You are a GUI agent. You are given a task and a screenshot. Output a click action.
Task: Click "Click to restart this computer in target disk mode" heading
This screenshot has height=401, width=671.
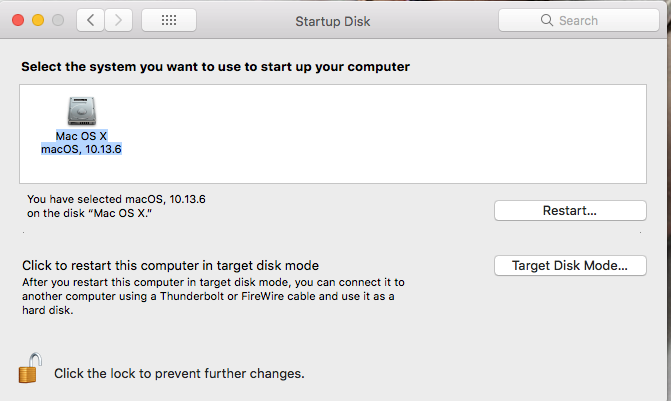click(x=170, y=265)
